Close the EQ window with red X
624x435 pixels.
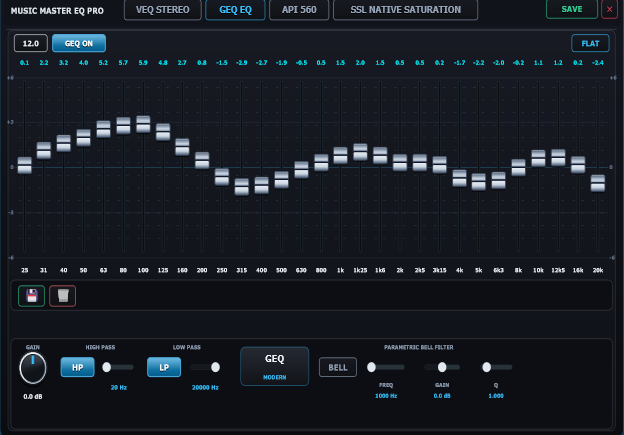pos(609,9)
